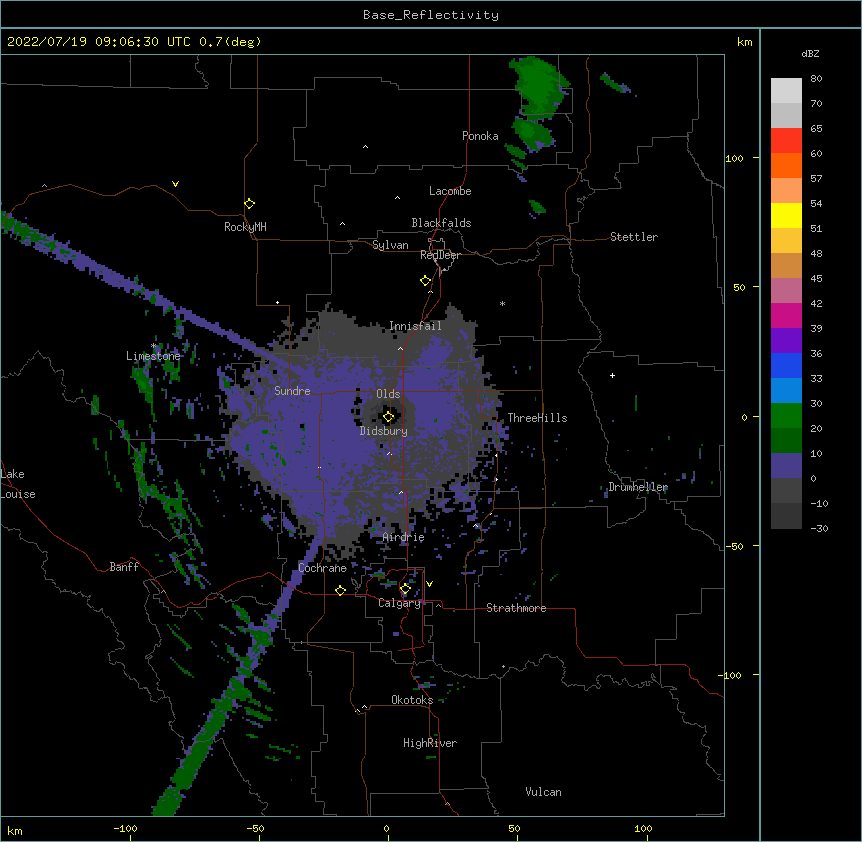This screenshot has height=842, width=862.
Task: Select the Sylvan label
Action: (390, 245)
